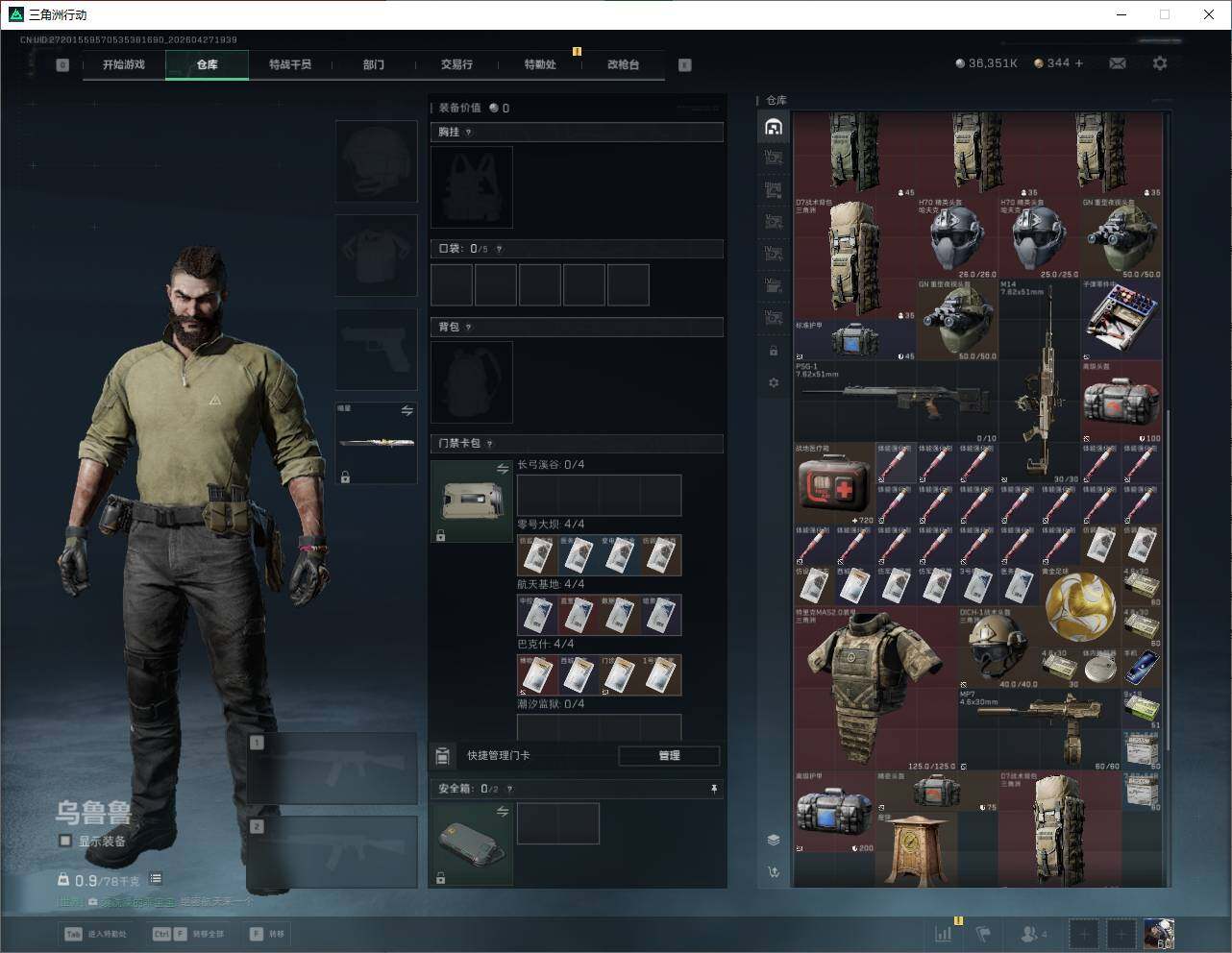
Task: Select the empty pistol equipment slot
Action: (x=377, y=350)
